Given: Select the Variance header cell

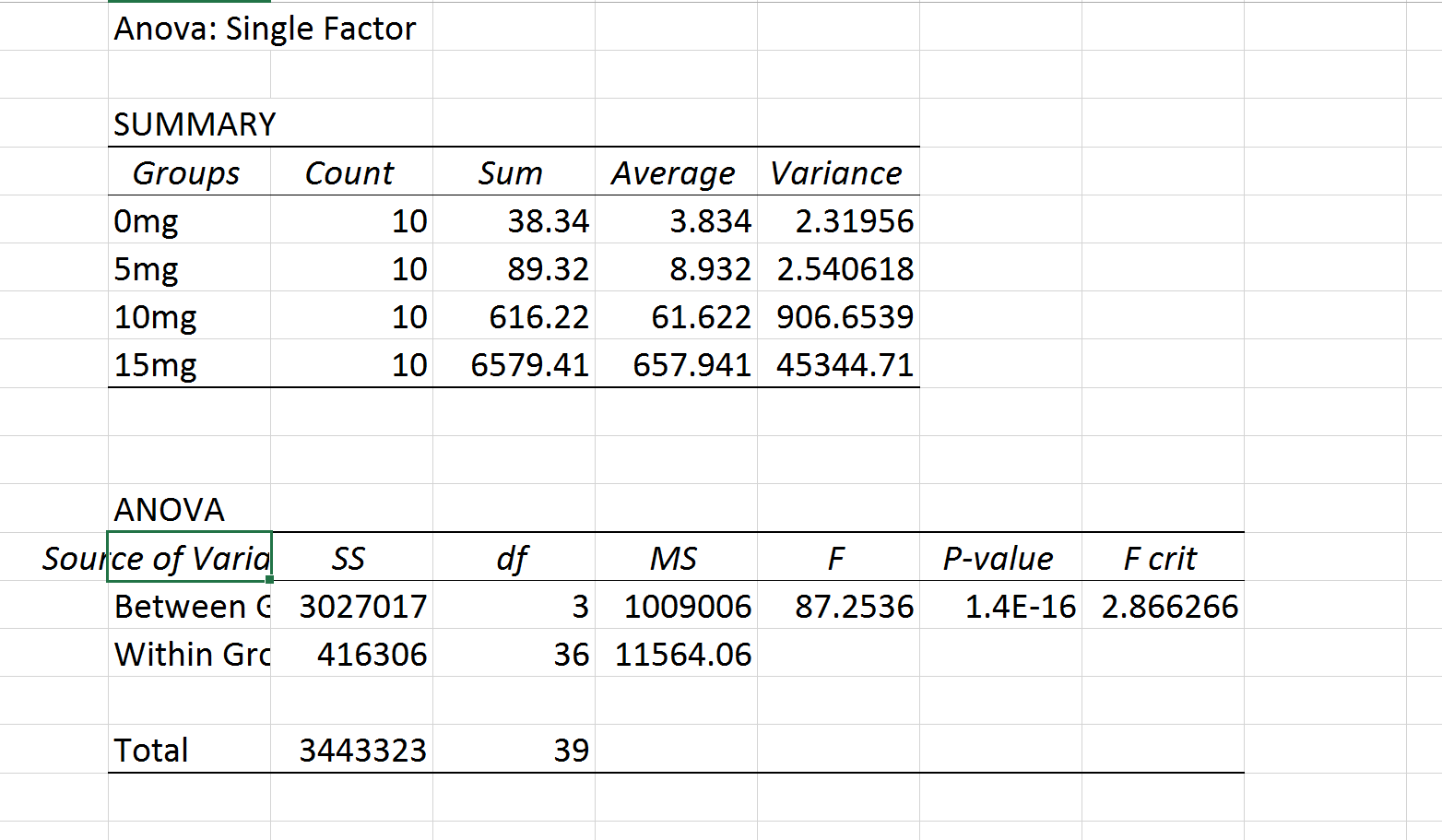Looking at the screenshot, I should pyautogui.click(x=836, y=173).
